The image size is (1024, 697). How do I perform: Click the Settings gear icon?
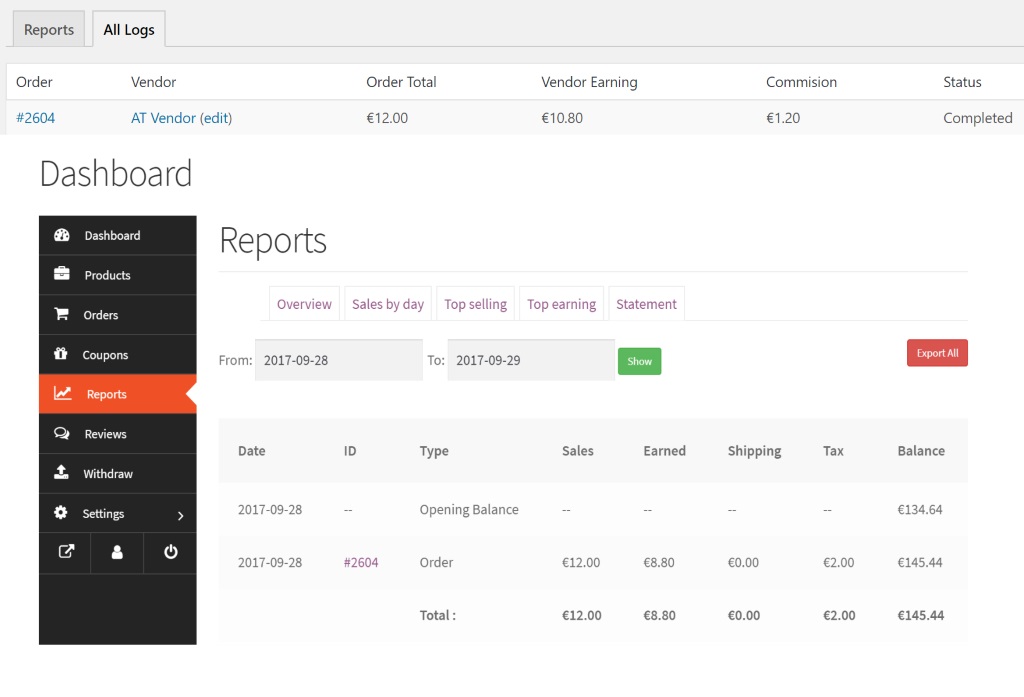click(x=61, y=512)
